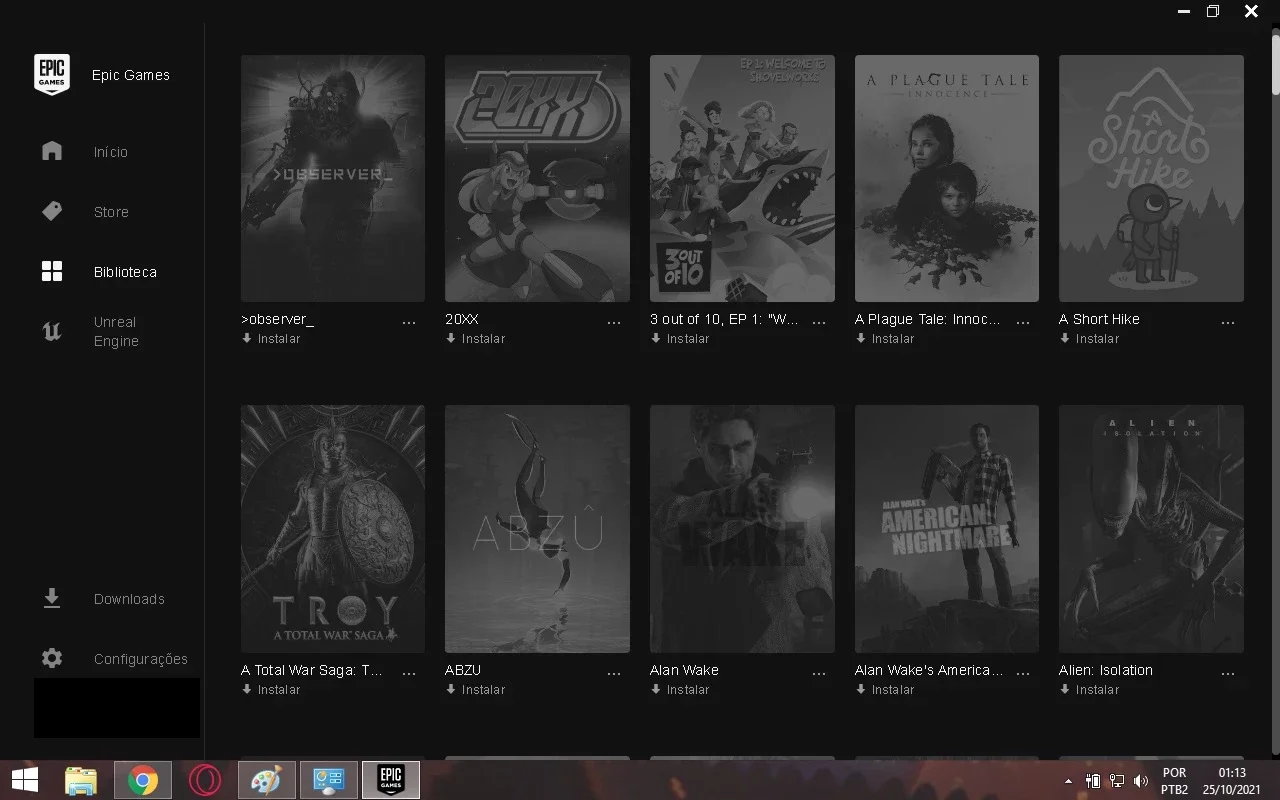Image resolution: width=1280 pixels, height=800 pixels.
Task: Click the POR PTB2 language indicator
Action: [x=1175, y=781]
